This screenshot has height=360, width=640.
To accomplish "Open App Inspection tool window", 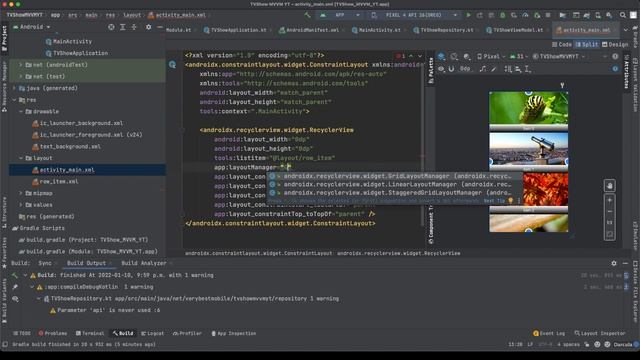I will click(233, 333).
